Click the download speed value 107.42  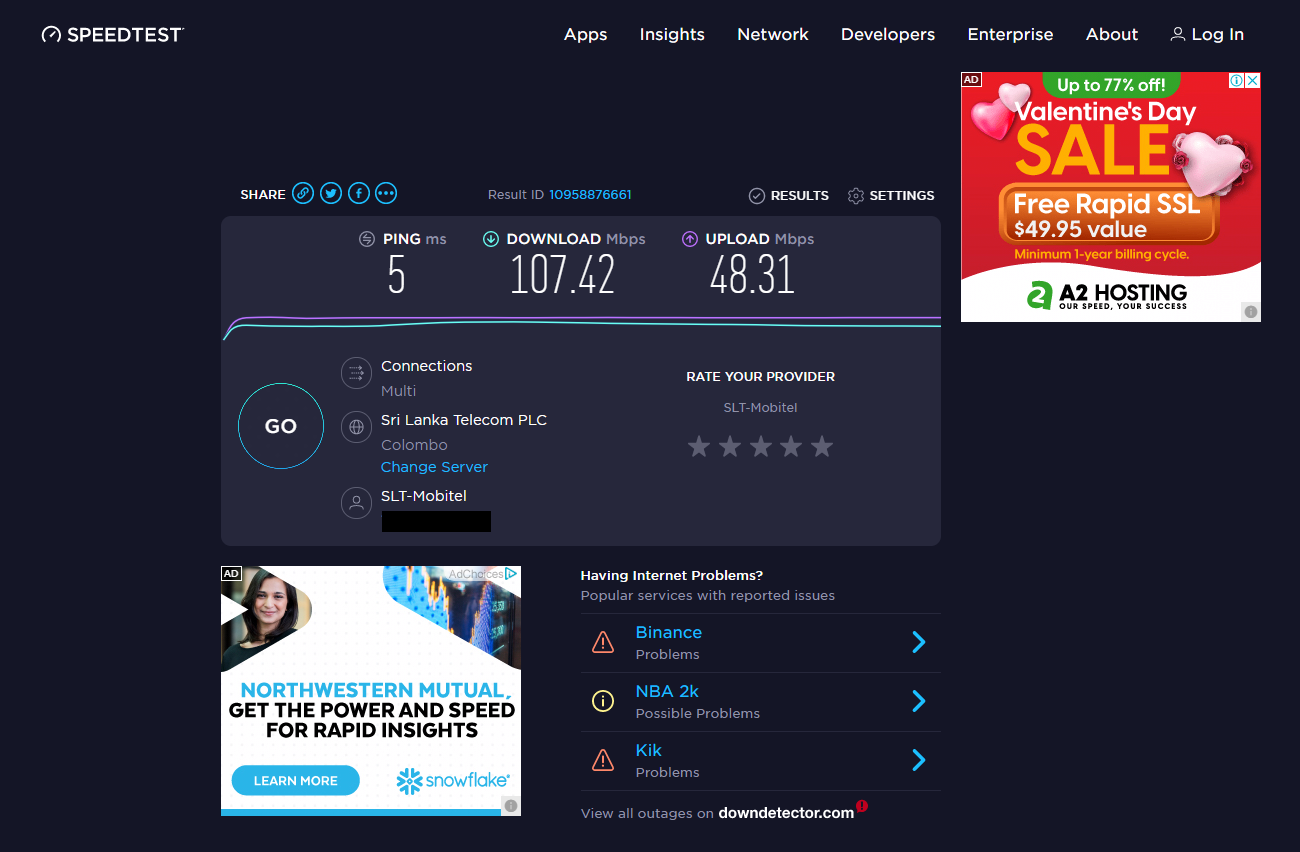click(x=562, y=274)
